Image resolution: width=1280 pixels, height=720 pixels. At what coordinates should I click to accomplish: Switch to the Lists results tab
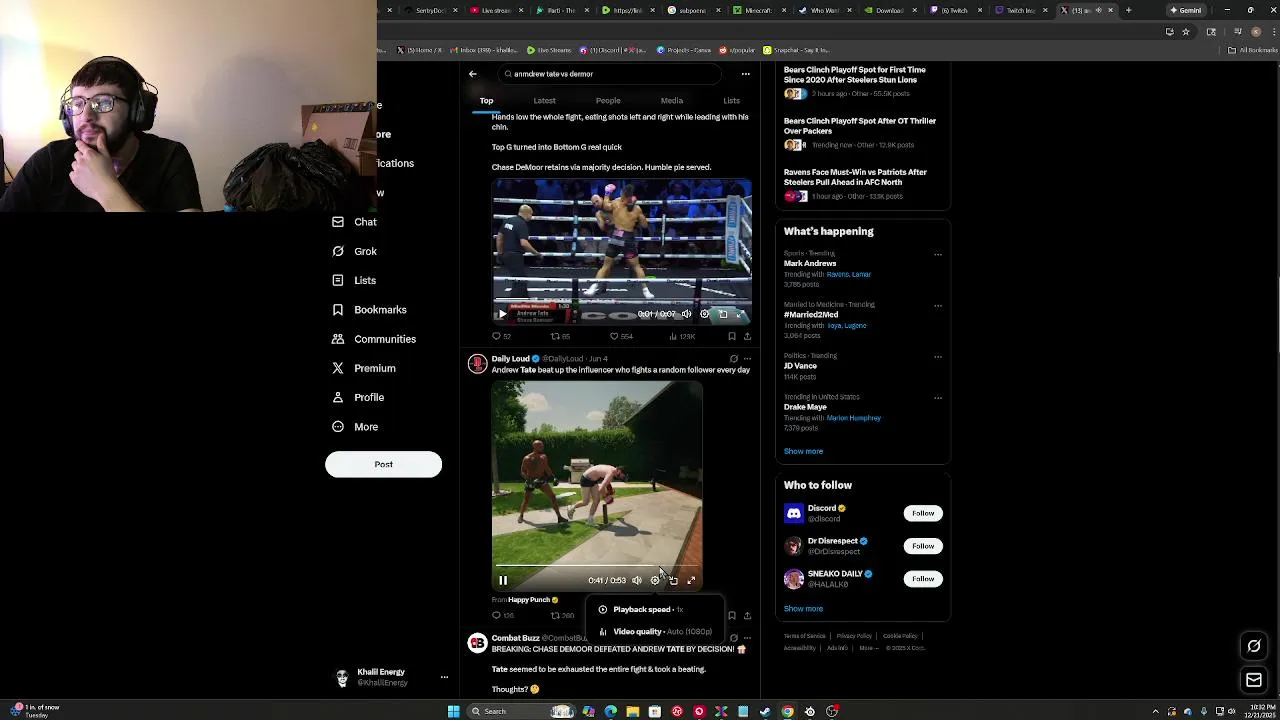coord(731,100)
